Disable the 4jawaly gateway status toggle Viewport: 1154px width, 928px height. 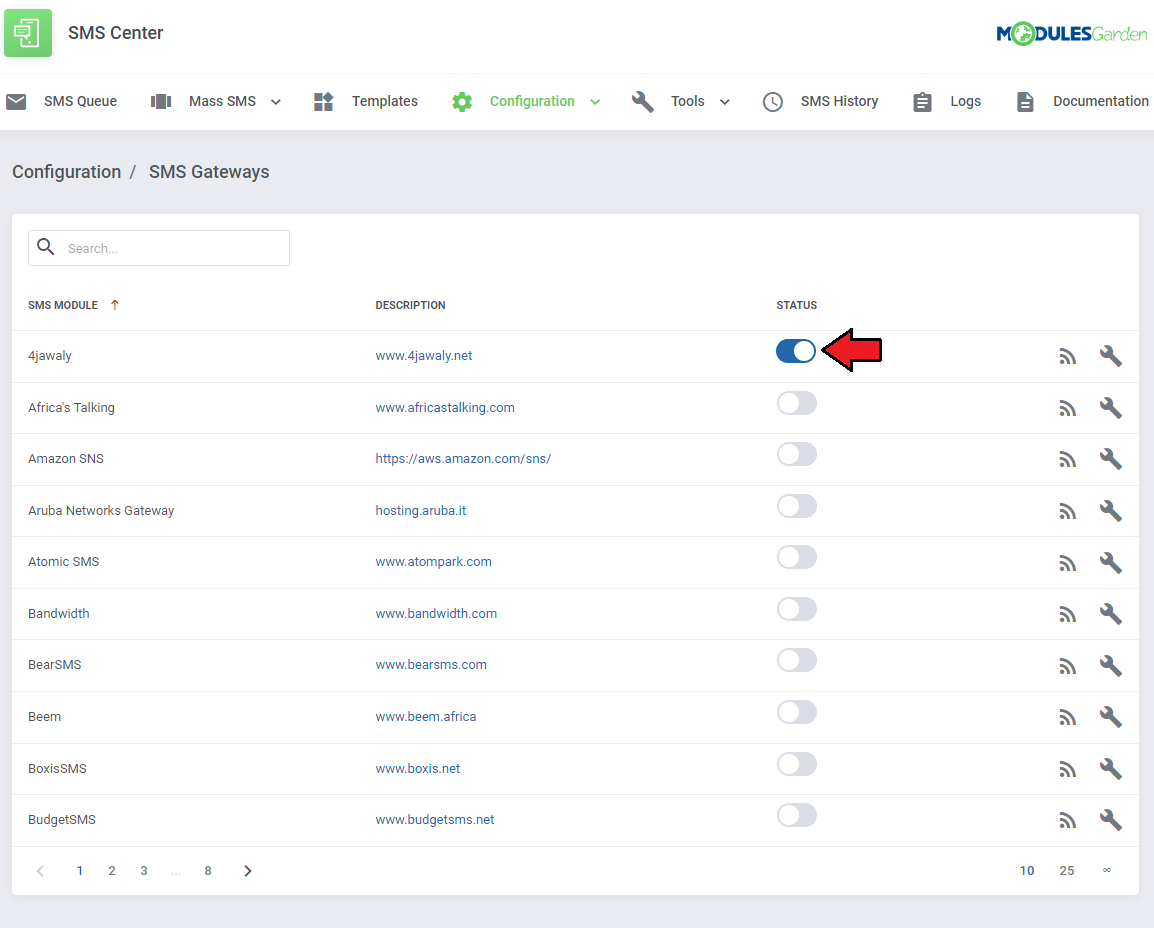click(x=796, y=351)
